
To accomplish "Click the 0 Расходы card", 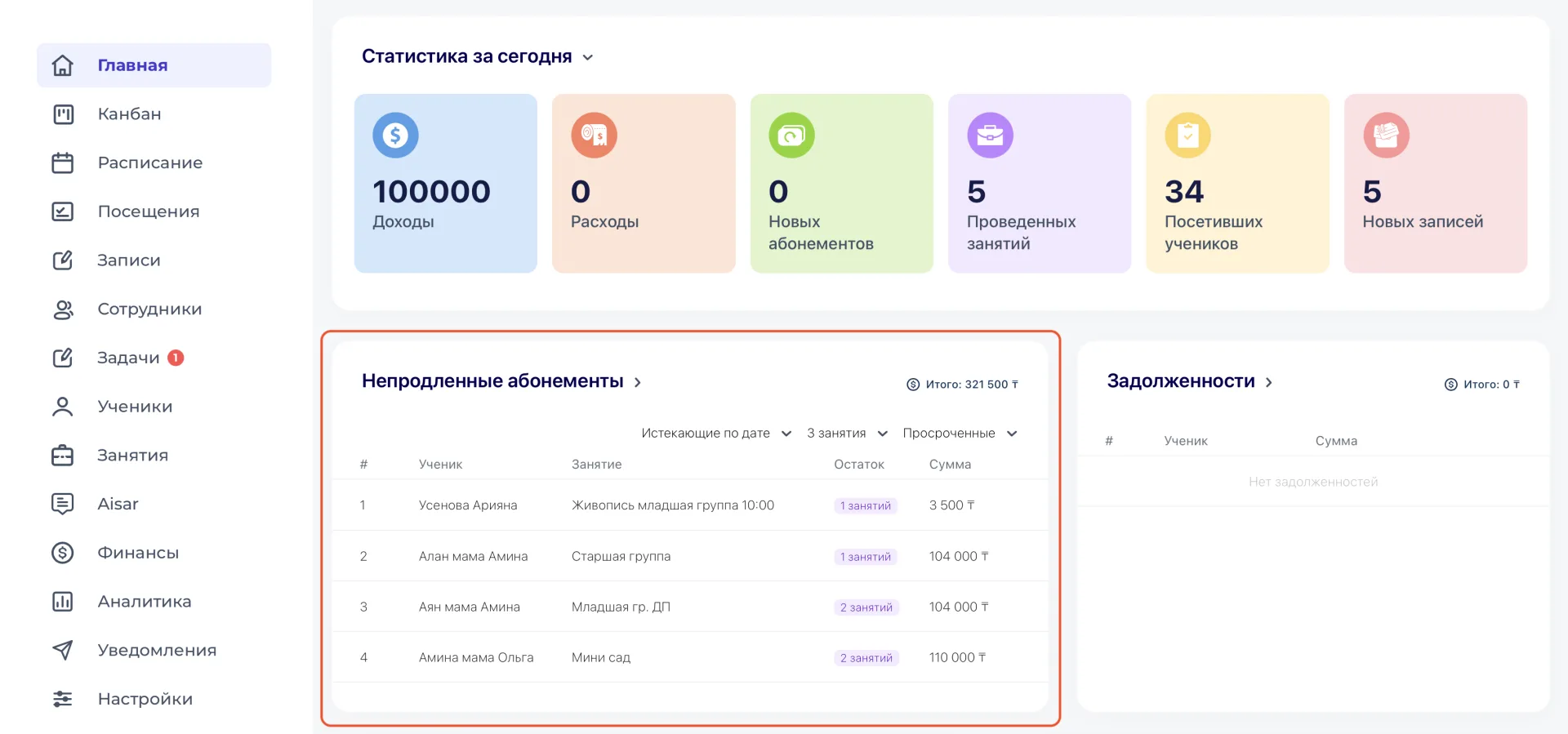I will click(644, 184).
